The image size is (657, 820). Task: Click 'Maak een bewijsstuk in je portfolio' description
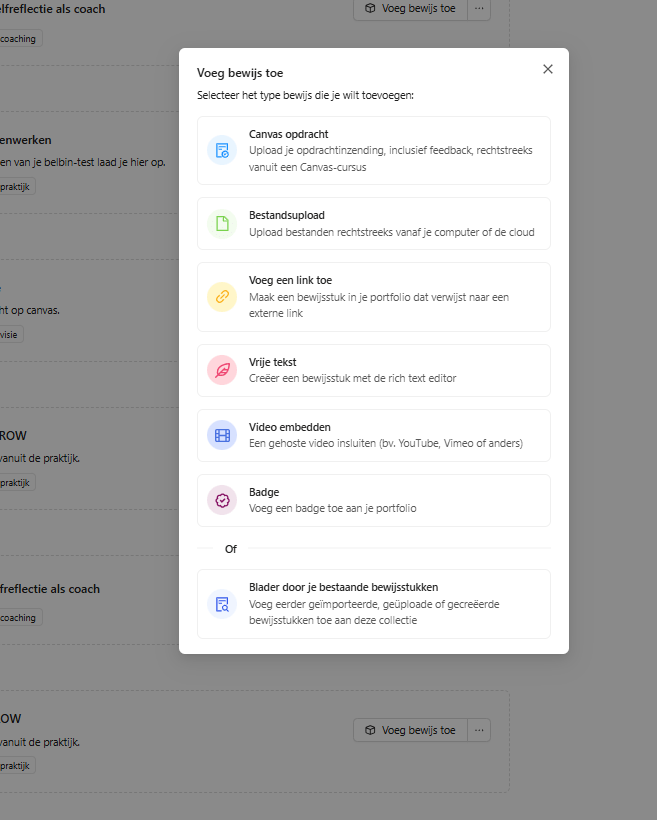pyautogui.click(x=379, y=305)
